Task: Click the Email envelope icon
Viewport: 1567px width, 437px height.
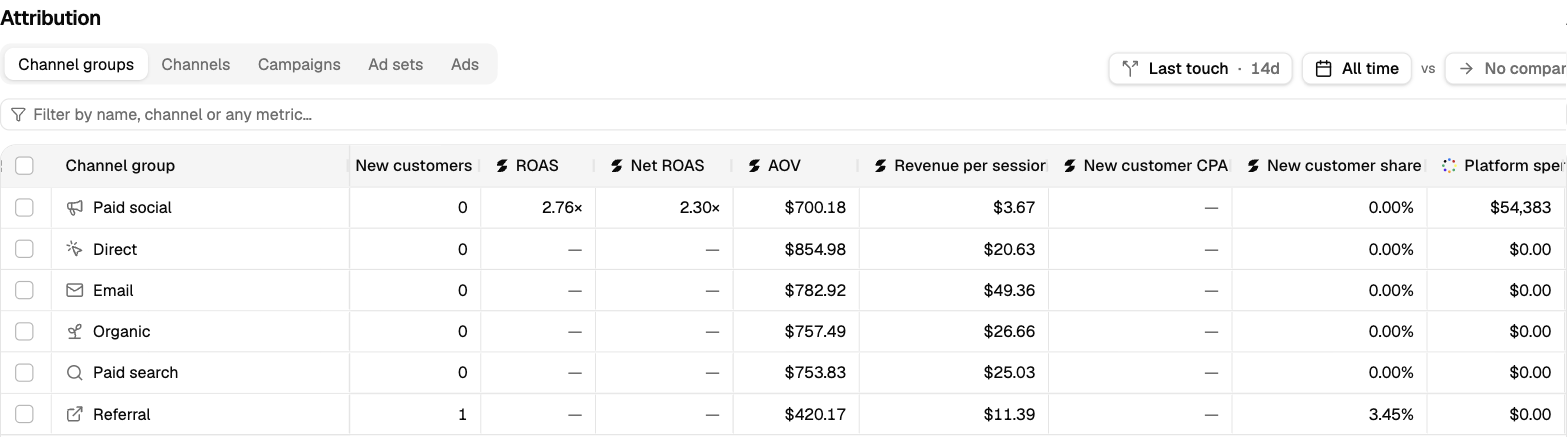Action: 74,290
